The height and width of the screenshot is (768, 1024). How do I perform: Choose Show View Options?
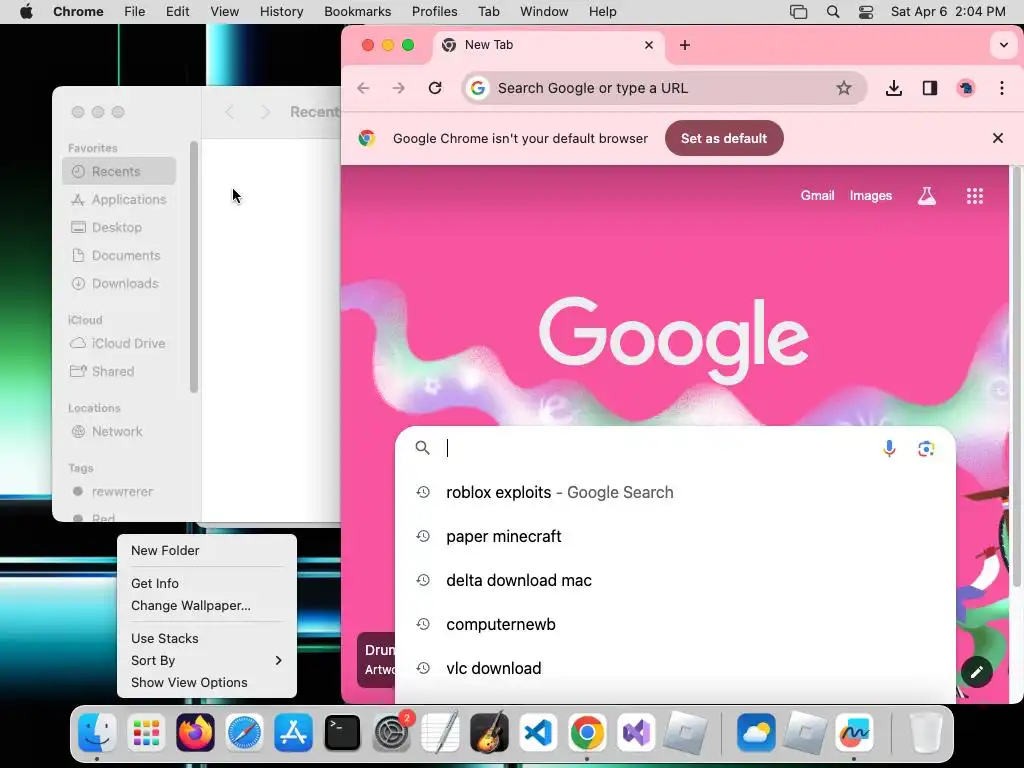click(206, 682)
